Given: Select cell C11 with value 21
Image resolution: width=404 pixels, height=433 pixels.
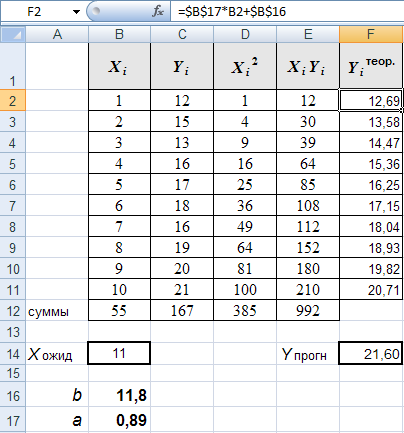Looking at the screenshot, I should pos(182,290).
